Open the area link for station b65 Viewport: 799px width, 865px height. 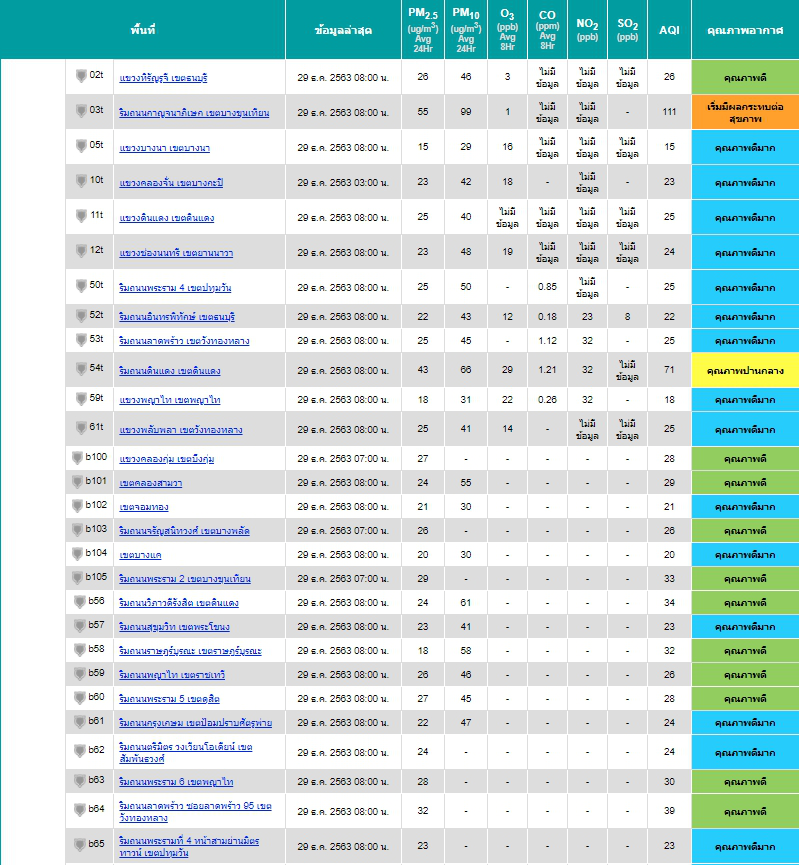click(x=189, y=847)
